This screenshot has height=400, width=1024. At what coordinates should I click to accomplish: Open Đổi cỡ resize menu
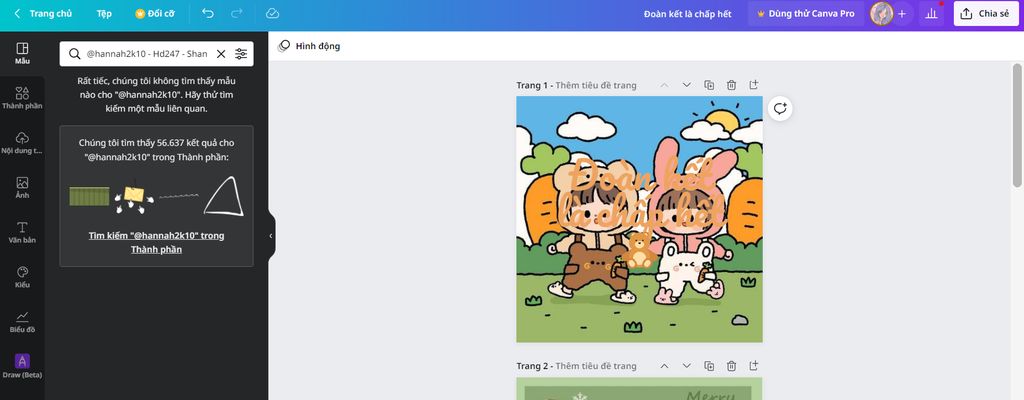click(155, 13)
